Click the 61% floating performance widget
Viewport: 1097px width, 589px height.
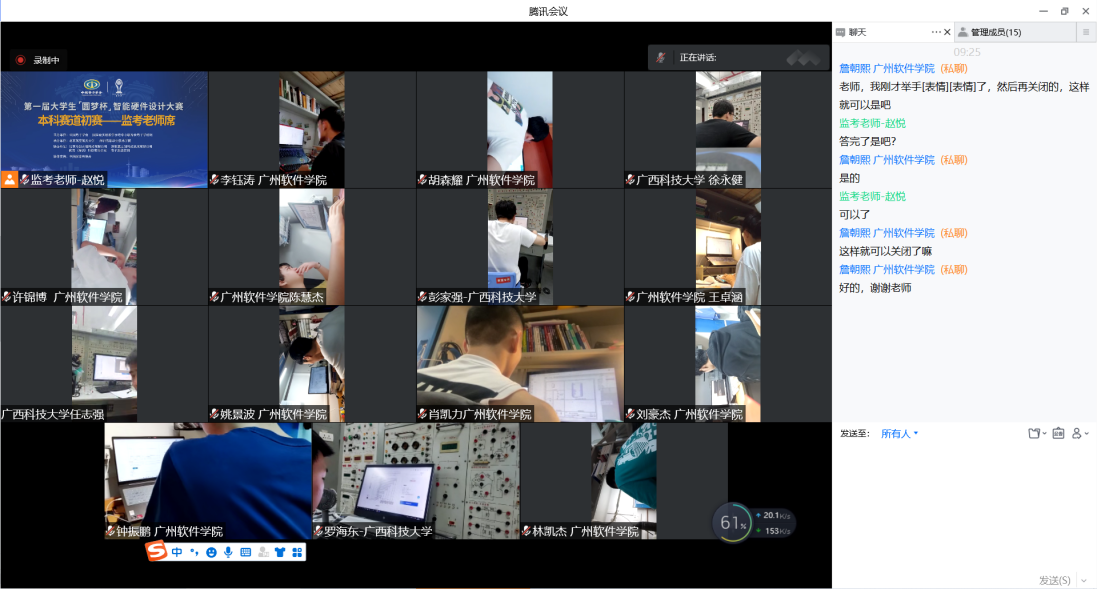pyautogui.click(x=754, y=523)
